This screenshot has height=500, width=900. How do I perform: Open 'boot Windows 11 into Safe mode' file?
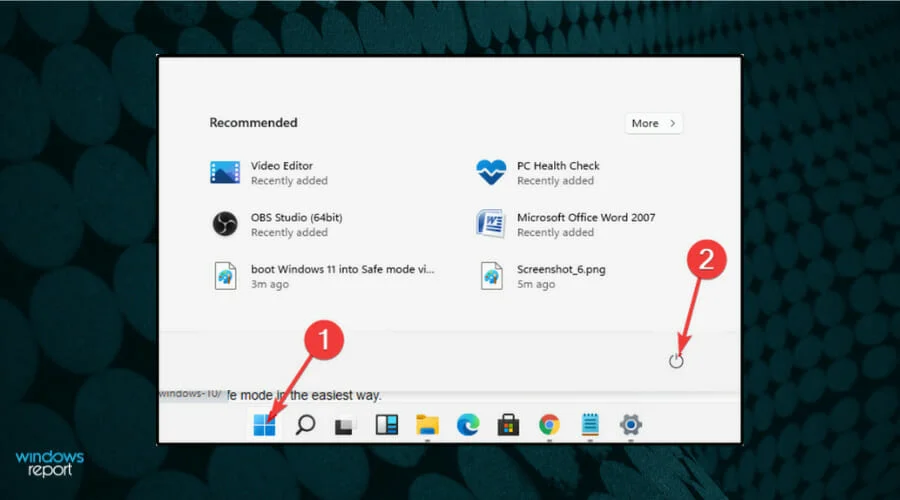pos(343,269)
